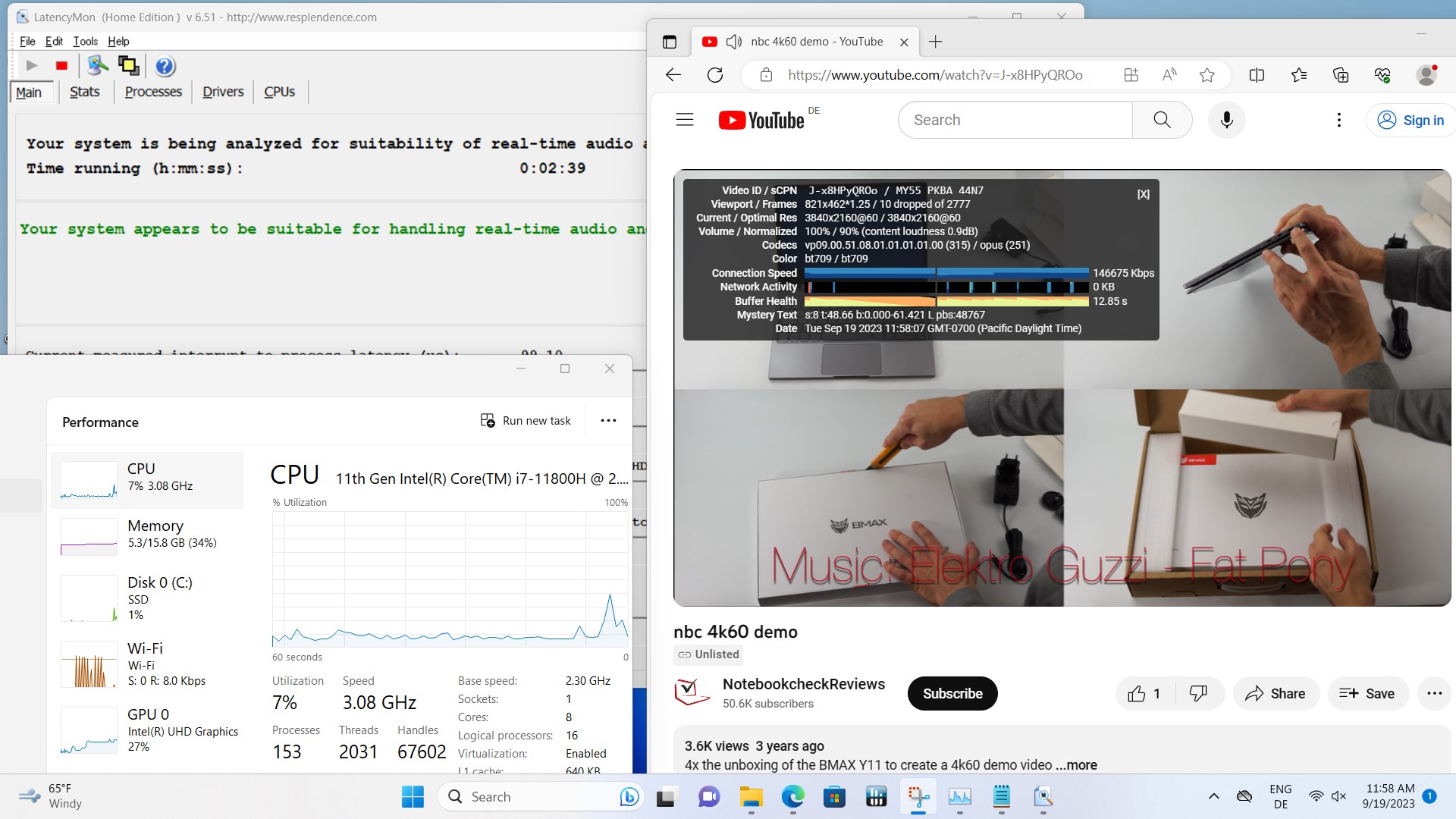Open YouTube hamburger guide menu
Image resolution: width=1456 pixels, height=819 pixels.
685,120
